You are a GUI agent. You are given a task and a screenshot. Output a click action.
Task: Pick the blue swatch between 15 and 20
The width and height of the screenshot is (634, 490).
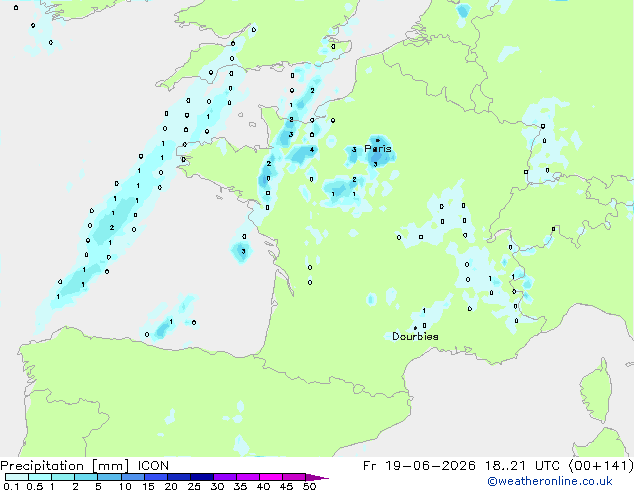coord(156,477)
